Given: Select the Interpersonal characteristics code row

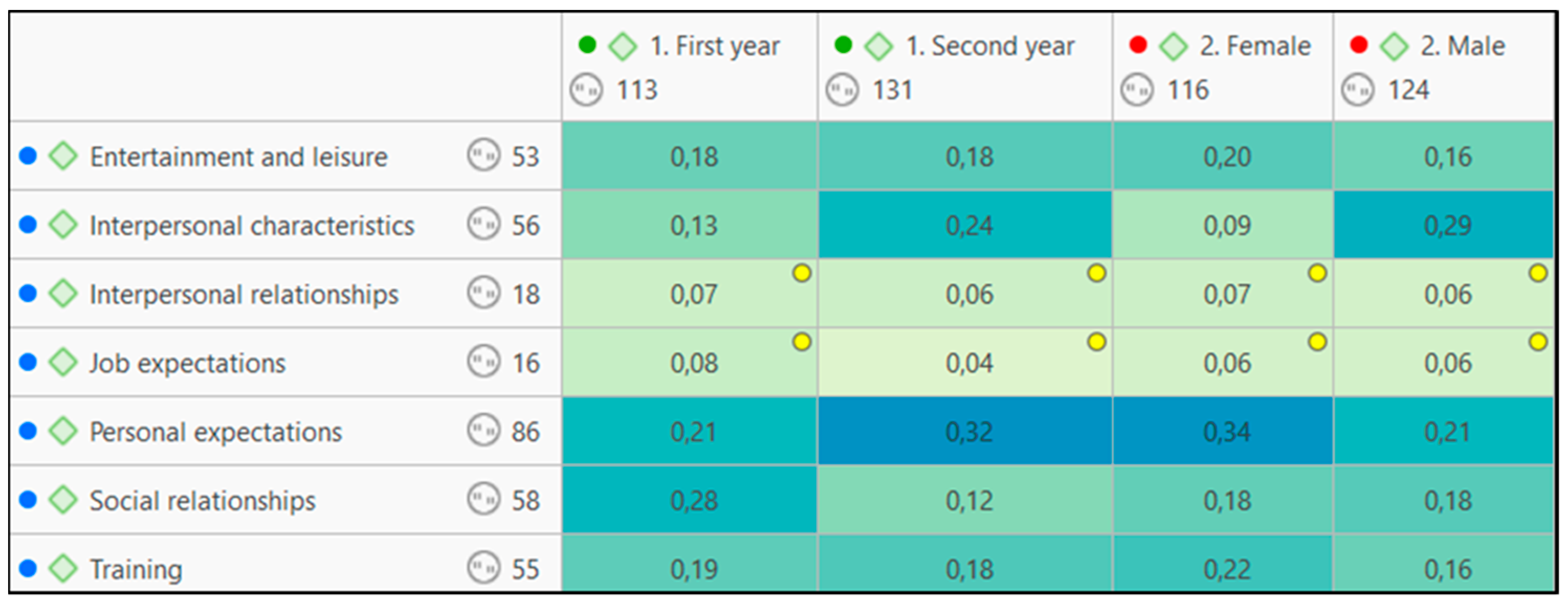Looking at the screenshot, I should click(251, 226).
